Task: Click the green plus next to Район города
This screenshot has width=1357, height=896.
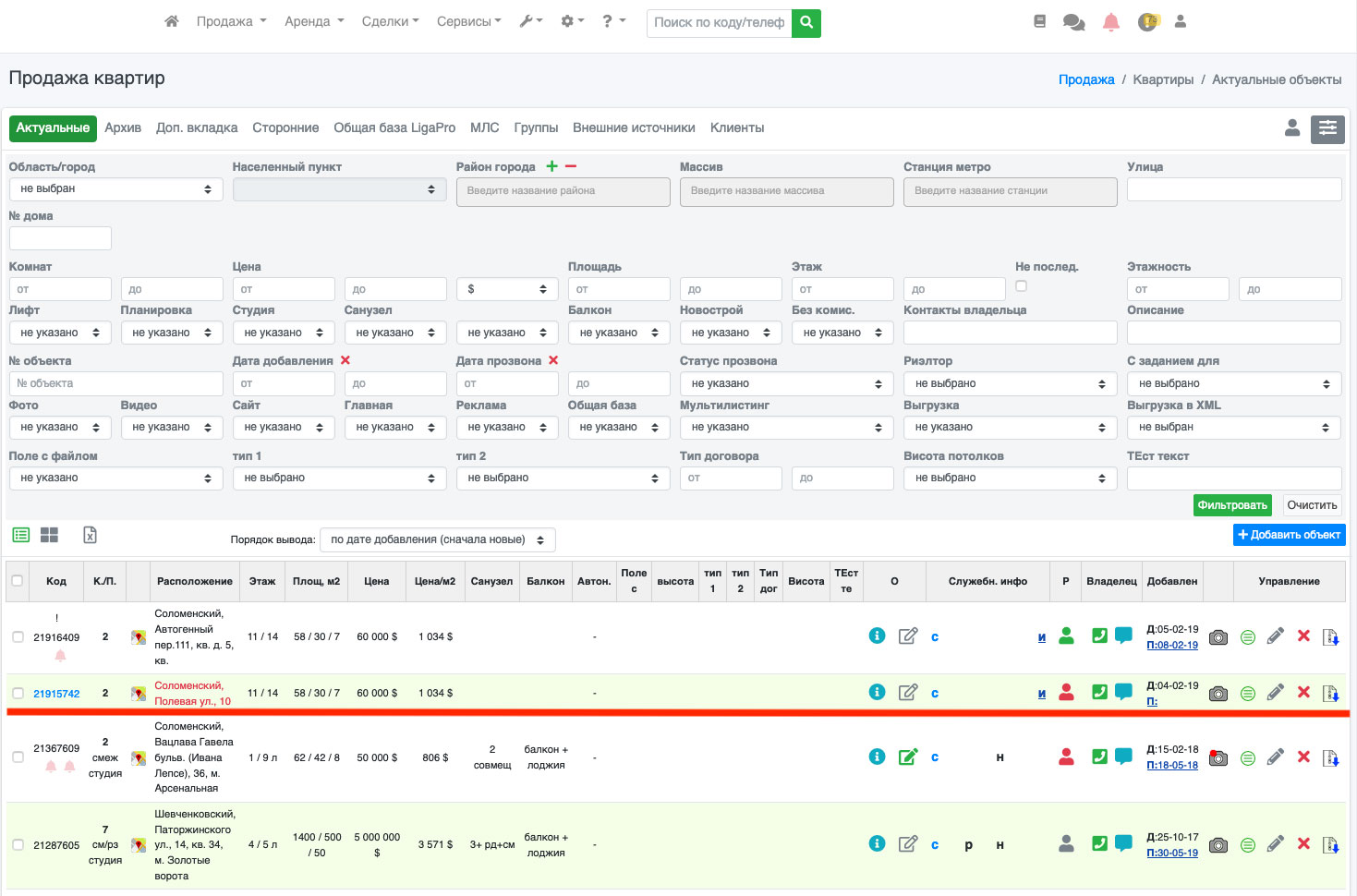Action: point(551,166)
